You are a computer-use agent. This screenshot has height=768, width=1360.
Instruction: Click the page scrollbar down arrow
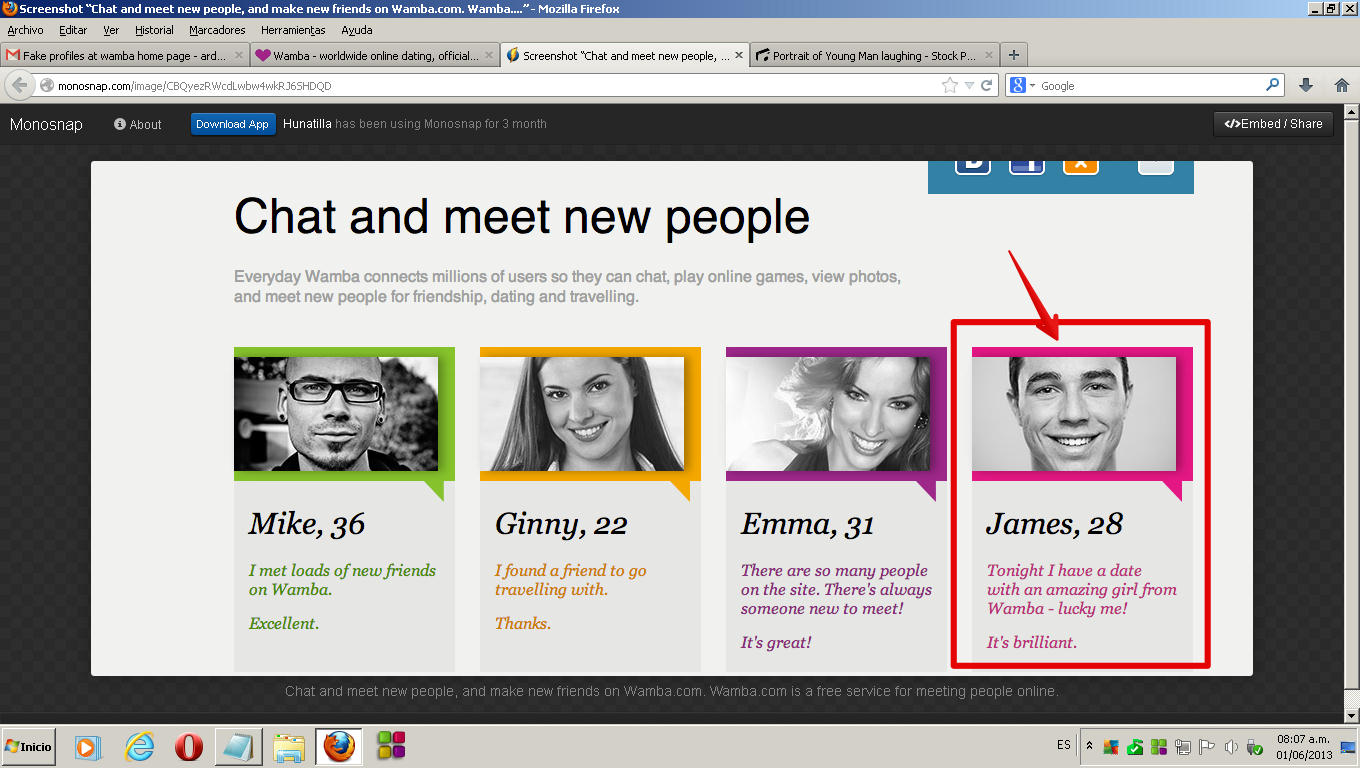click(x=1351, y=716)
